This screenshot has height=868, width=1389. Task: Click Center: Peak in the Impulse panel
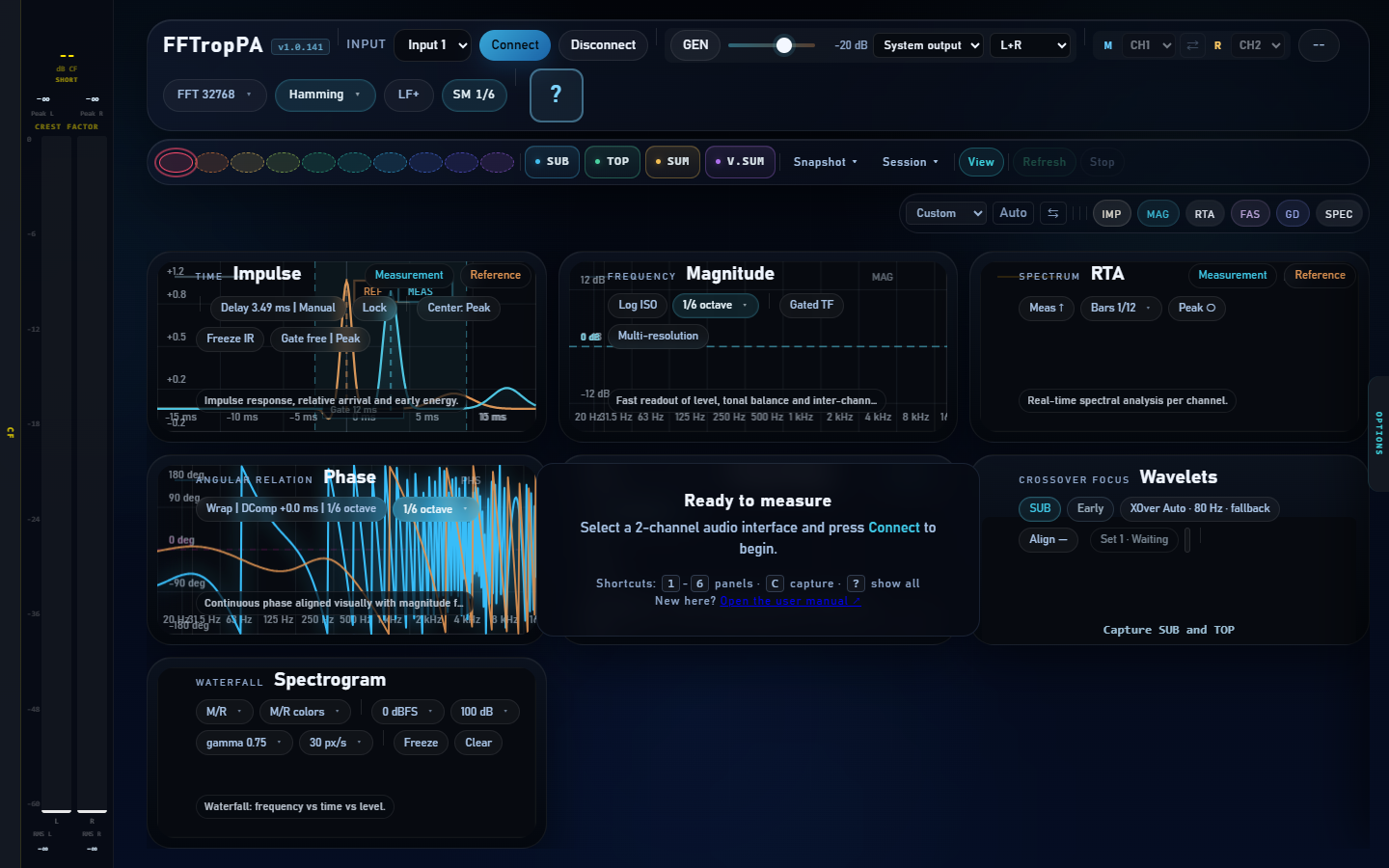click(459, 308)
